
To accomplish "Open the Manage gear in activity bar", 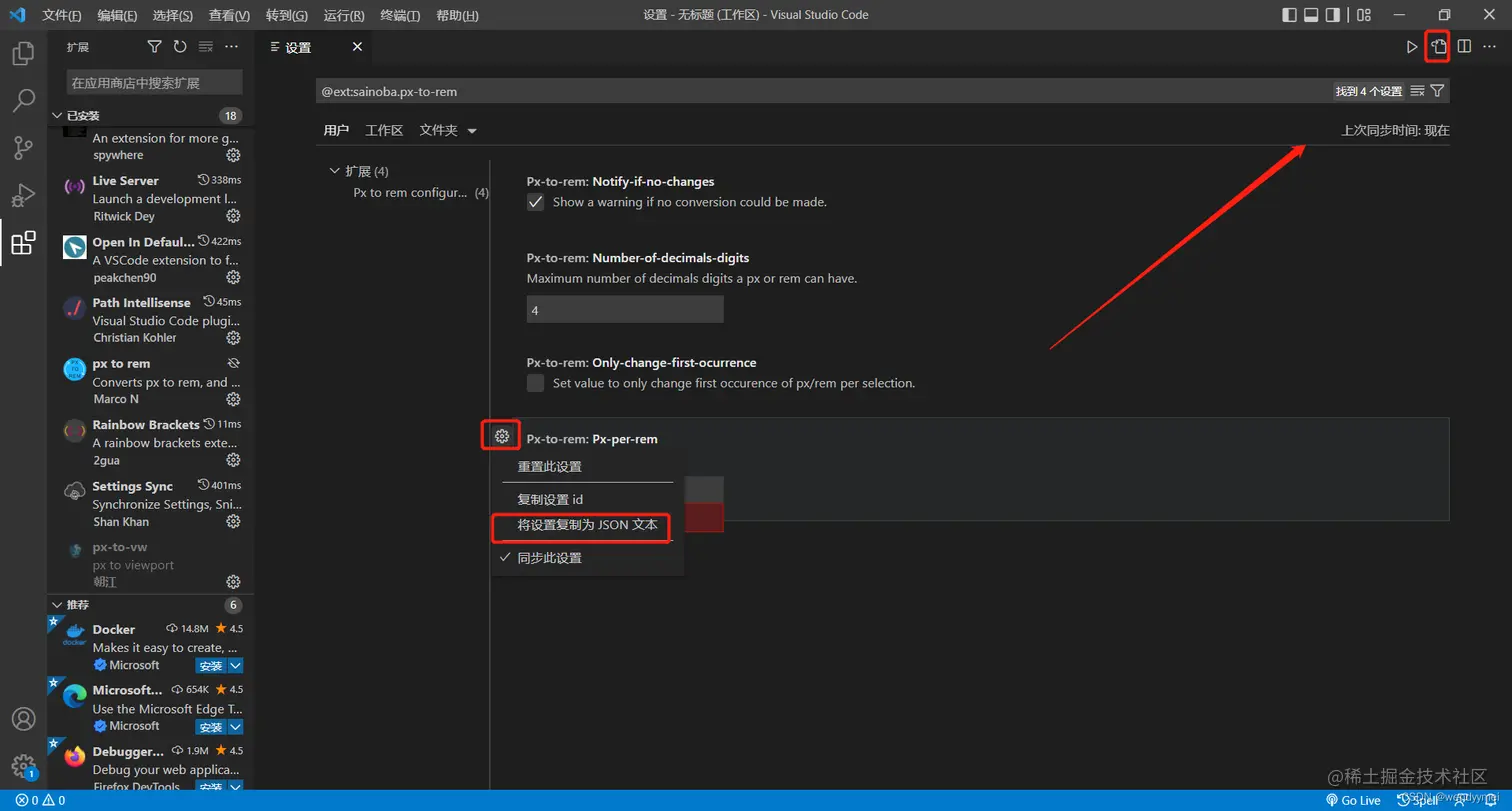I will click(x=23, y=767).
